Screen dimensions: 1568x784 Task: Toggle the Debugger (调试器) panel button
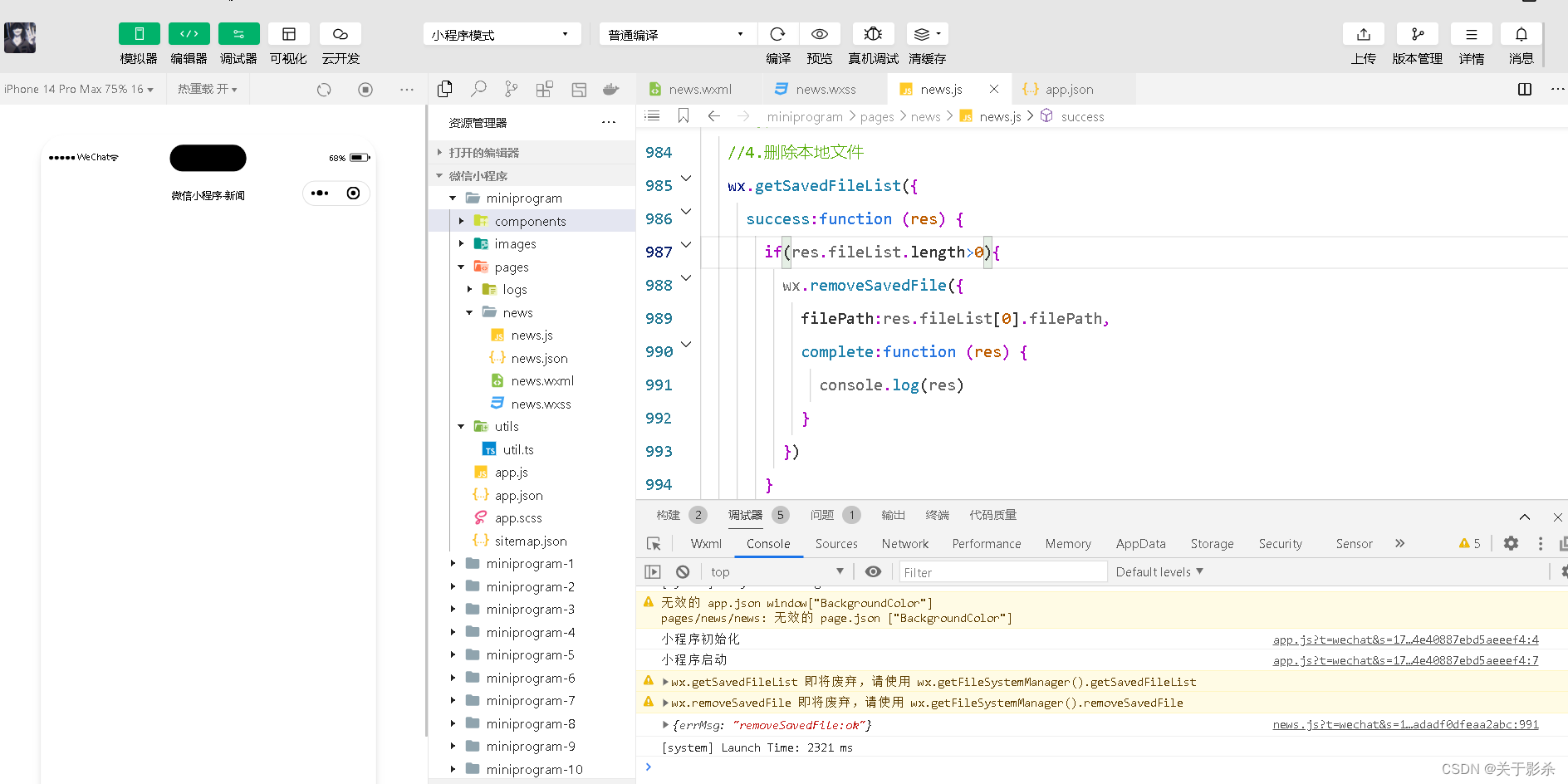click(238, 34)
